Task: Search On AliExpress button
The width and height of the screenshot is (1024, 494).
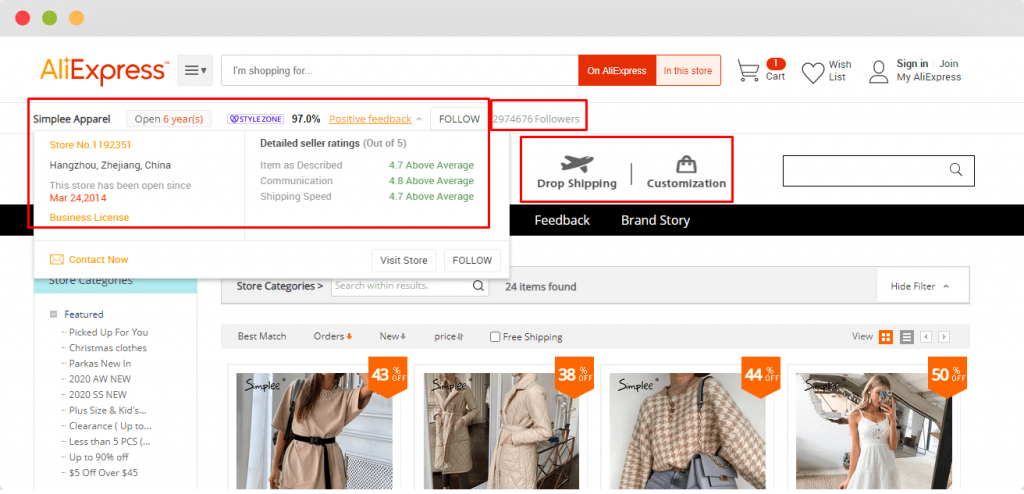Action: coord(616,71)
